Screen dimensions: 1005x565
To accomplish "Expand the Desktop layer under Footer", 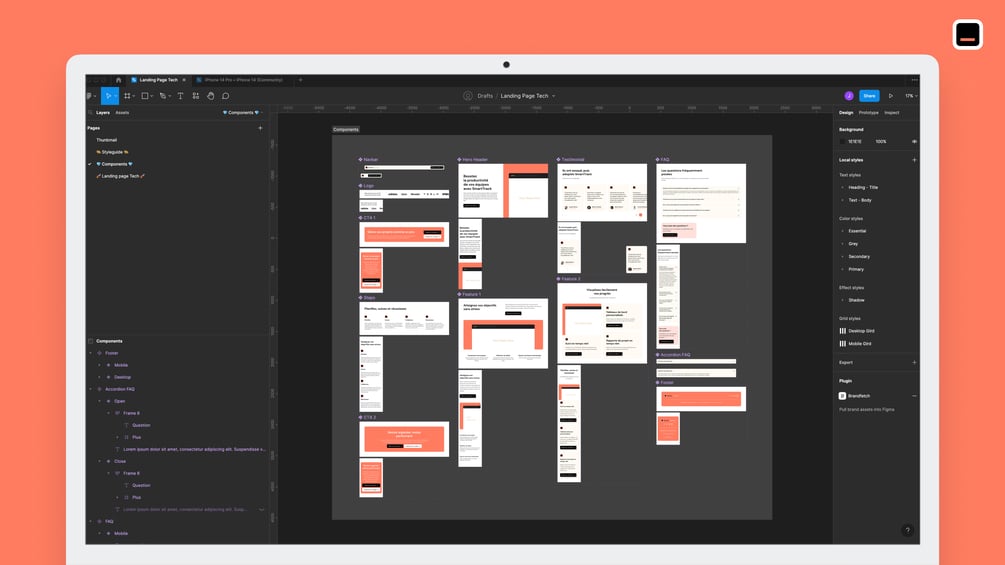I will 99,377.
